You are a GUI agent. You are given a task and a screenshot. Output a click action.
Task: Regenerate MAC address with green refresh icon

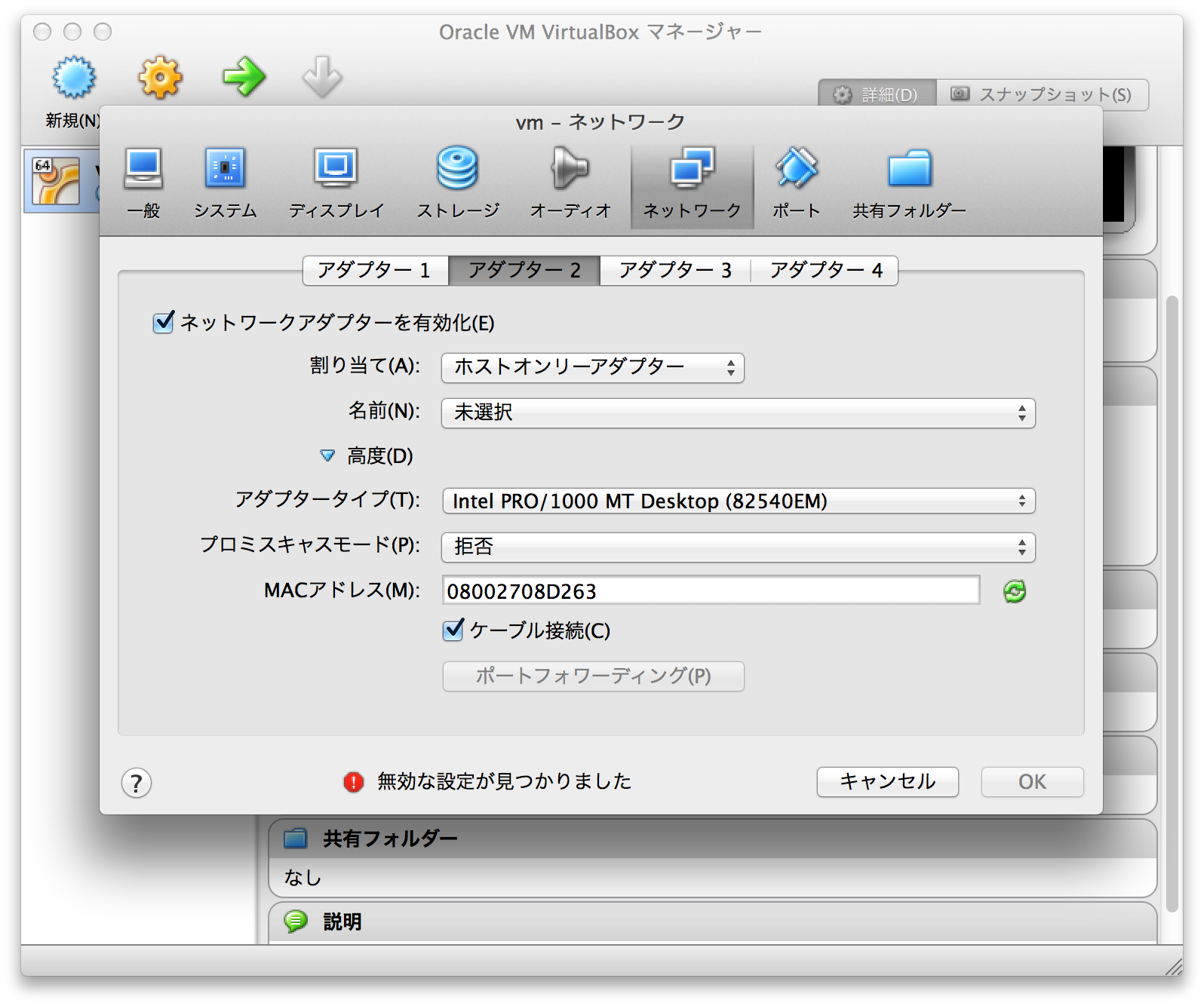coord(1015,591)
